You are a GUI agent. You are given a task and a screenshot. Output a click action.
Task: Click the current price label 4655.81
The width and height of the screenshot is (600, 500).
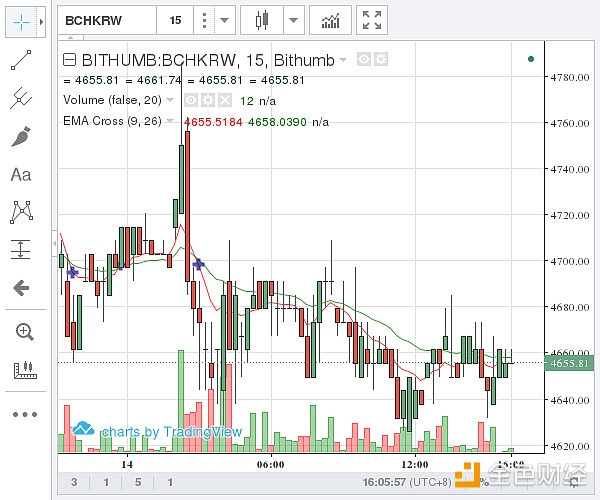(569, 363)
